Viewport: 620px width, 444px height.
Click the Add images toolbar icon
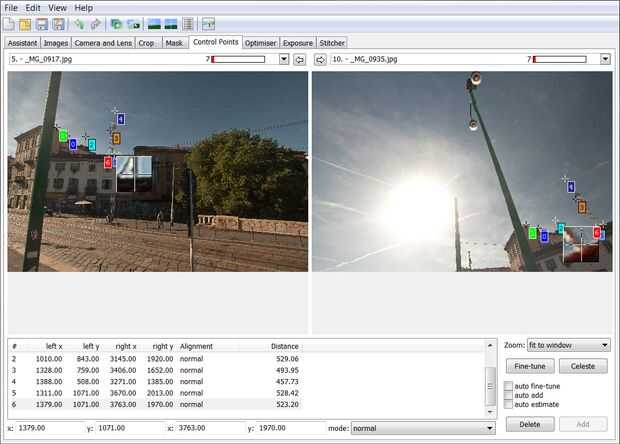[x=116, y=25]
